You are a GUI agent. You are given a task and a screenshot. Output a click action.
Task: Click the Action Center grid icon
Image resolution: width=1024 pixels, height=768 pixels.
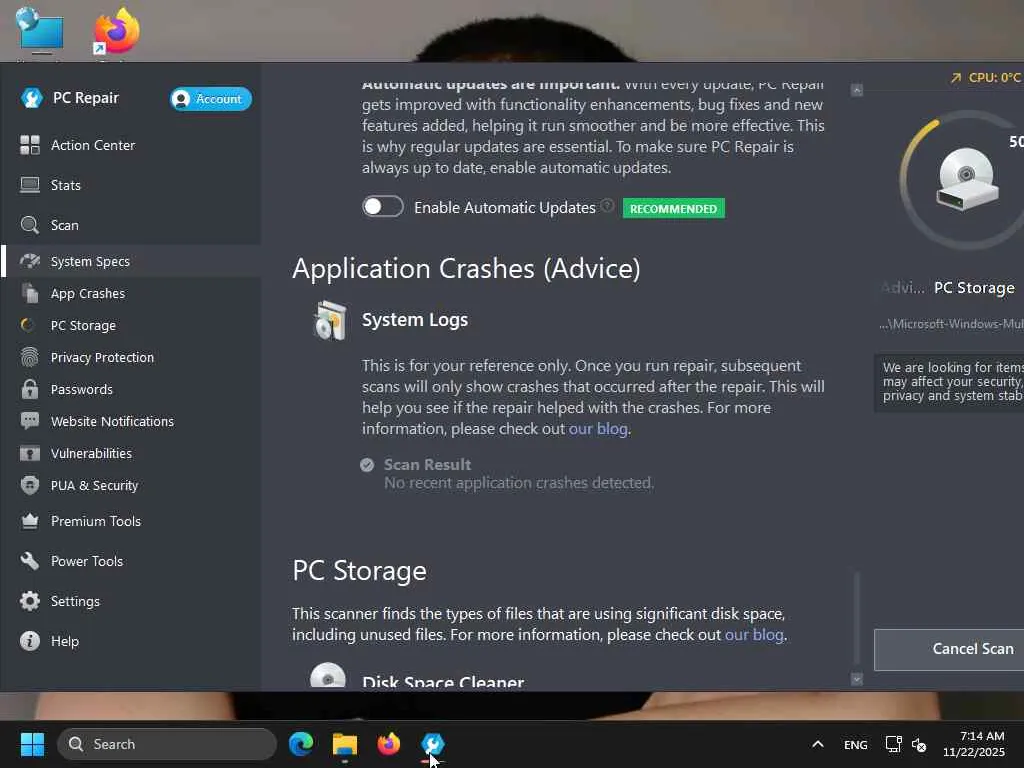tap(29, 145)
